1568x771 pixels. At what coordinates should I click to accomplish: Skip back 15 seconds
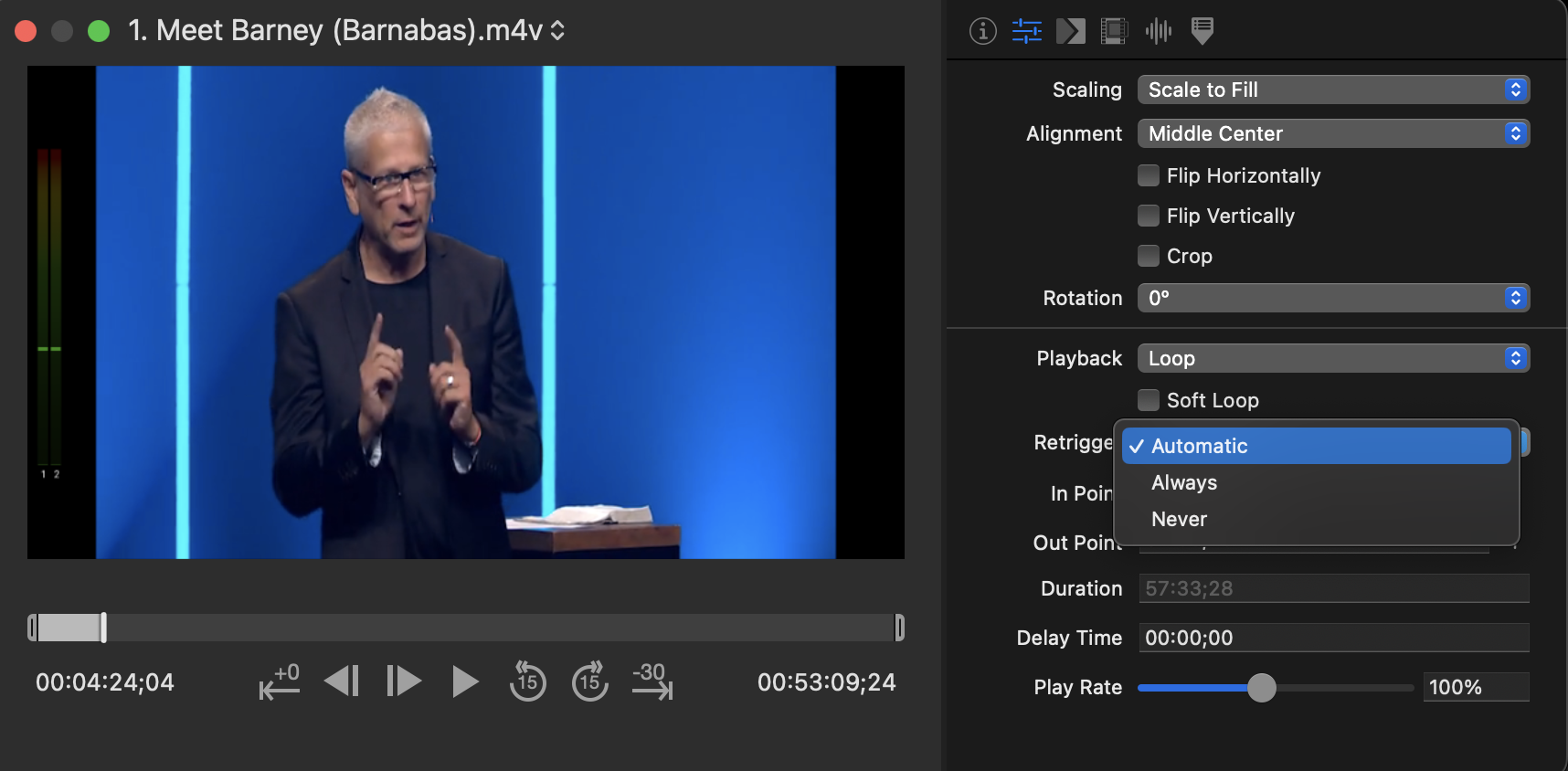pyautogui.click(x=527, y=681)
